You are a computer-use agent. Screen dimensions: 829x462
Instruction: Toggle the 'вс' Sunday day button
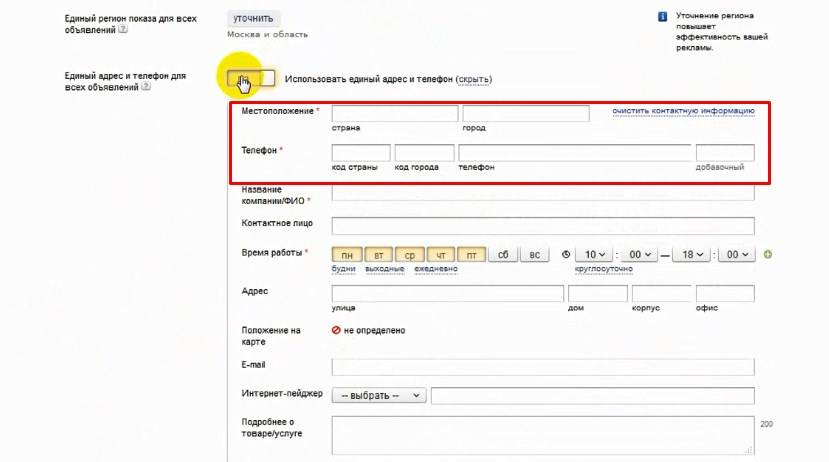(x=535, y=255)
